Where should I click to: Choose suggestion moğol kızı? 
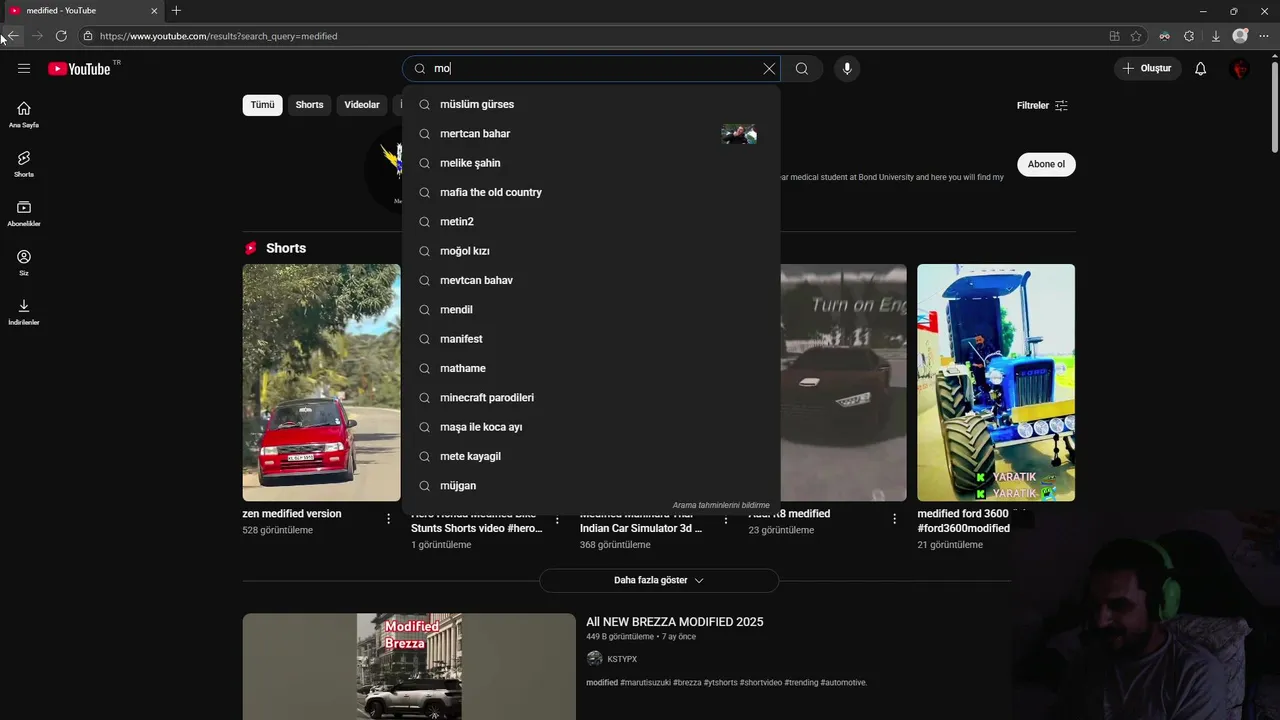pos(591,251)
